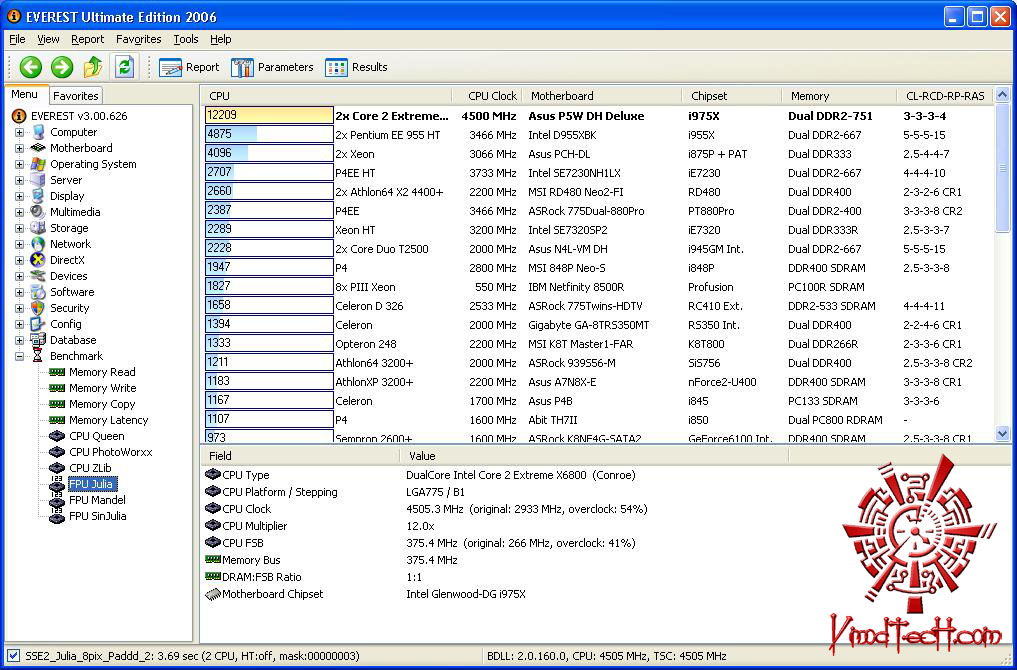Select the Benchmark hourglass icon
1017x670 pixels.
[x=38, y=356]
